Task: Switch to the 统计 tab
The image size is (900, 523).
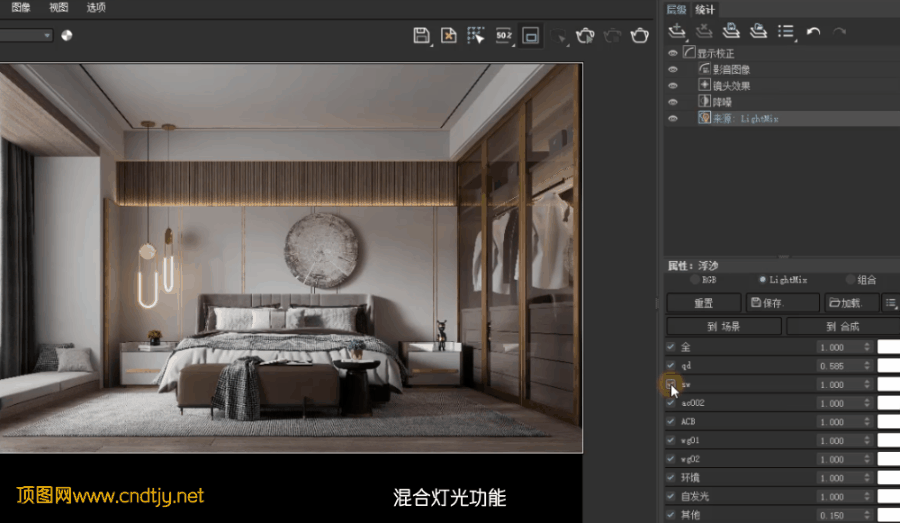Action: [705, 9]
